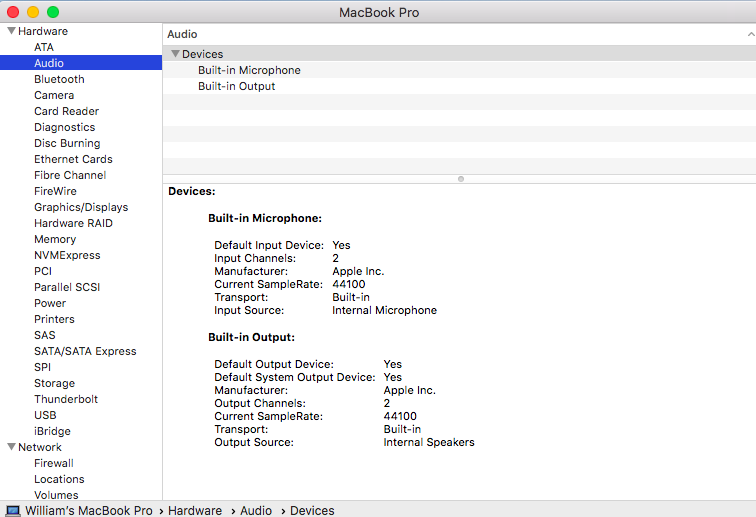
Task: Show Firewall under Network
Action: (x=54, y=463)
